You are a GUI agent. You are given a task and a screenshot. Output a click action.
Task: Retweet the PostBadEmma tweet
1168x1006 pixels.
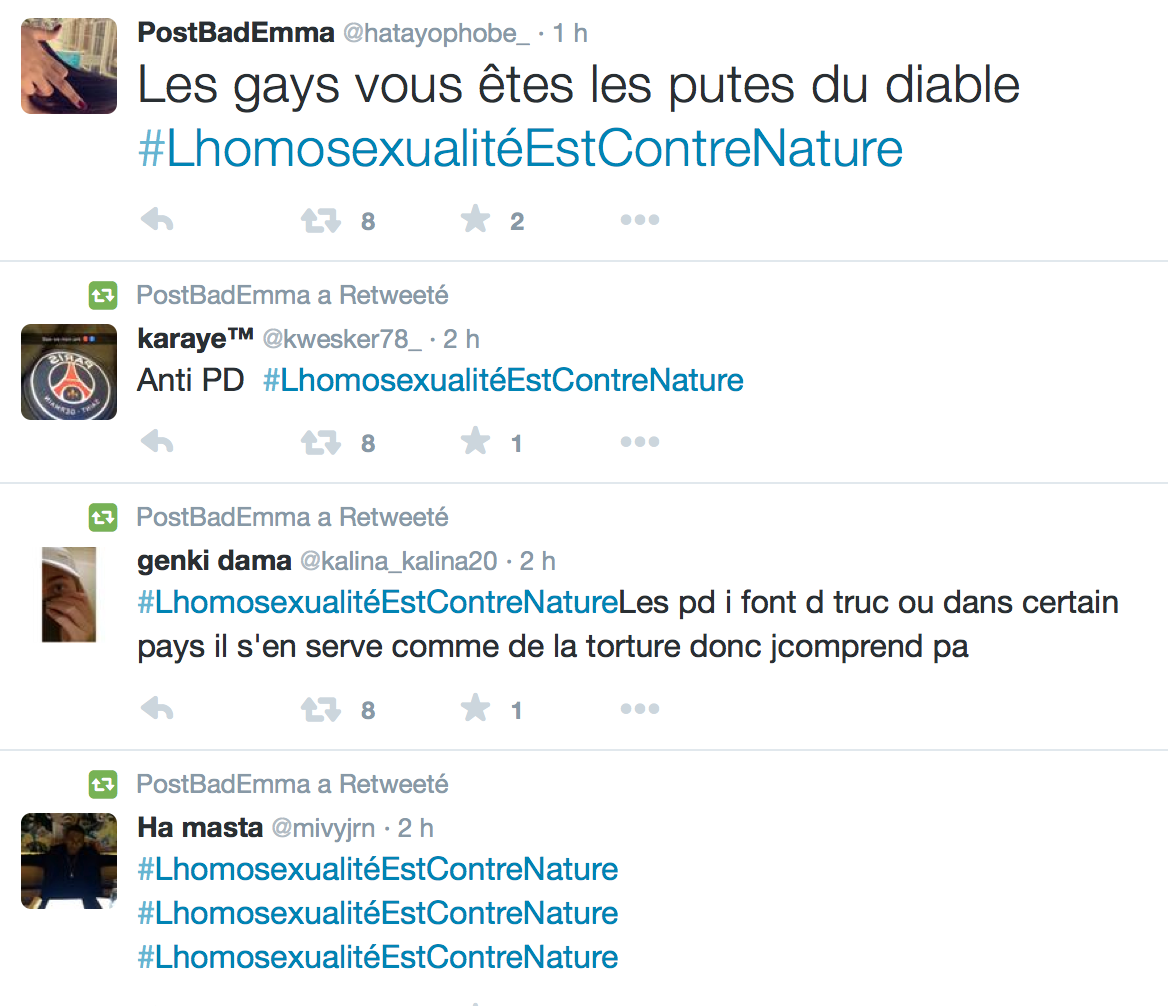pyautogui.click(x=321, y=220)
